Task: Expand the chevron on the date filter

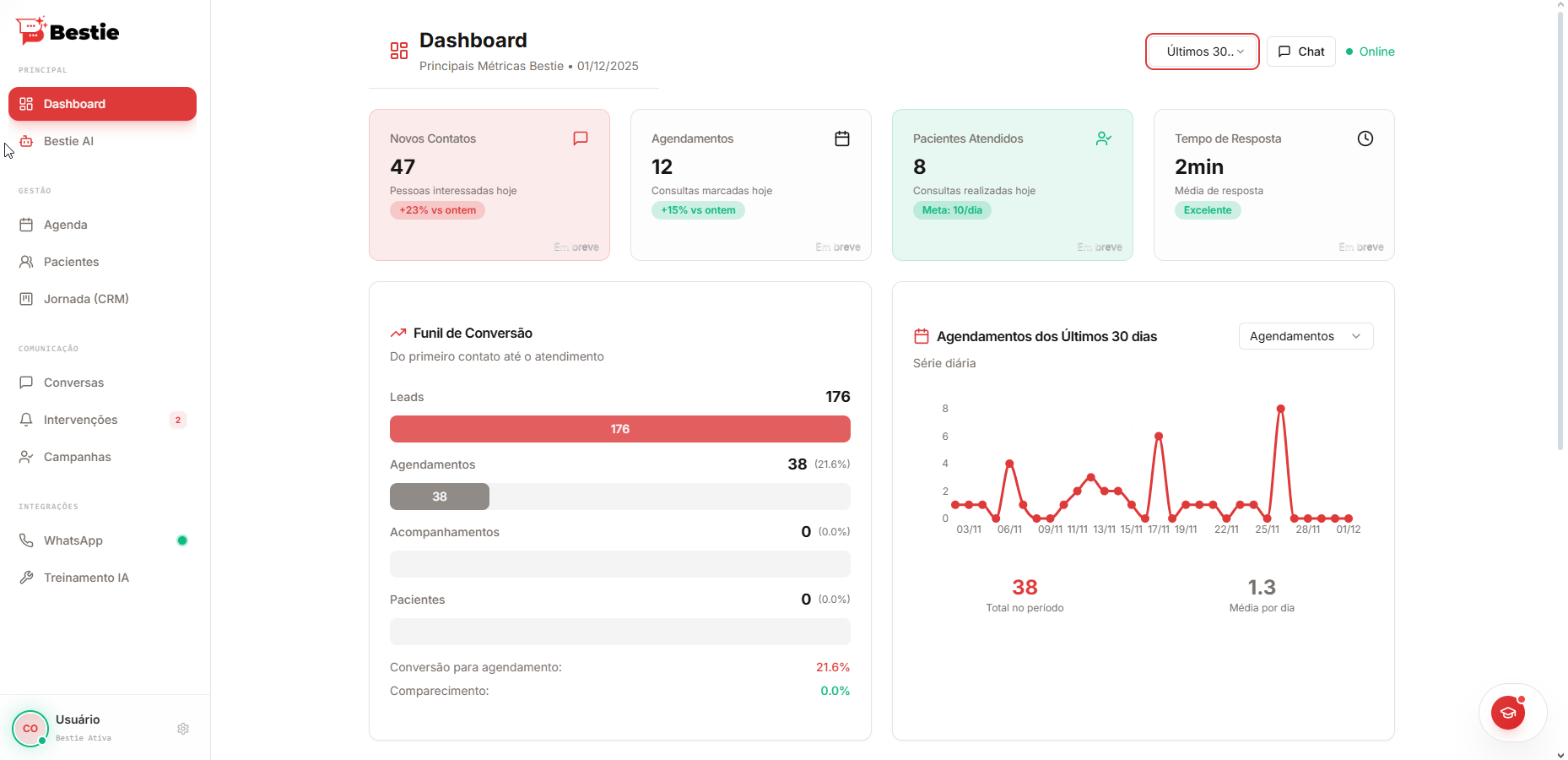Action: pos(1241,52)
